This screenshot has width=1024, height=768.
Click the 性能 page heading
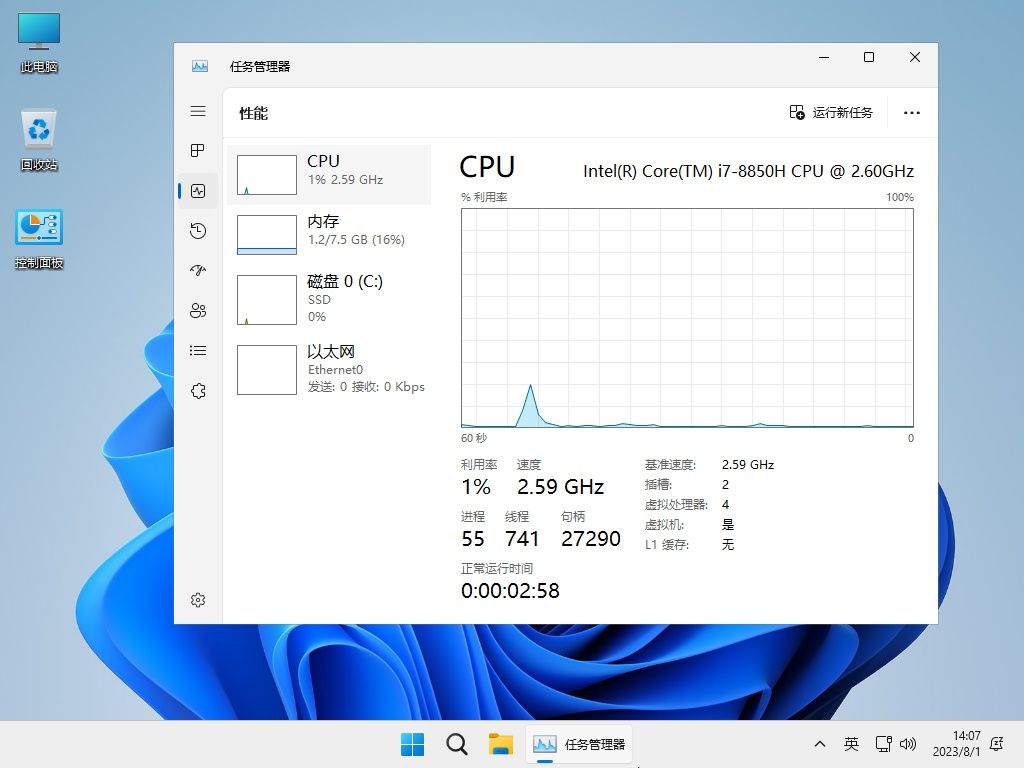[x=253, y=114]
